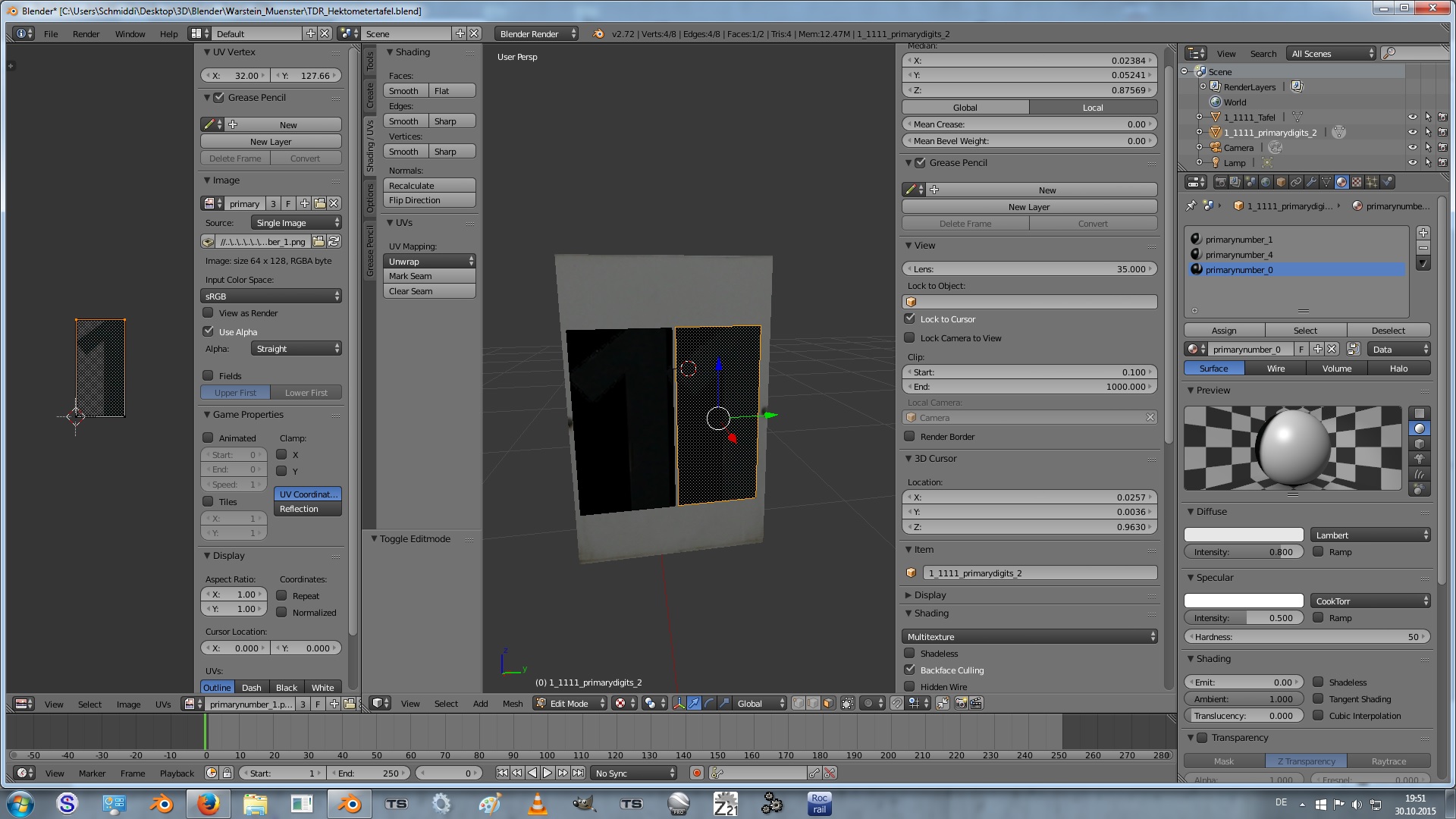Open the Render menu in top bar
1456x819 pixels.
[x=86, y=34]
